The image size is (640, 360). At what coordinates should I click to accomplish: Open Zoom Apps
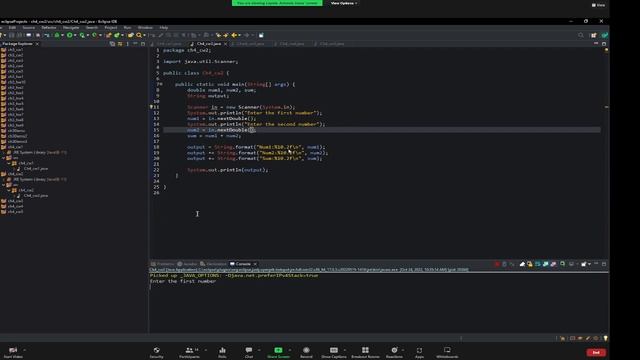pos(419,352)
